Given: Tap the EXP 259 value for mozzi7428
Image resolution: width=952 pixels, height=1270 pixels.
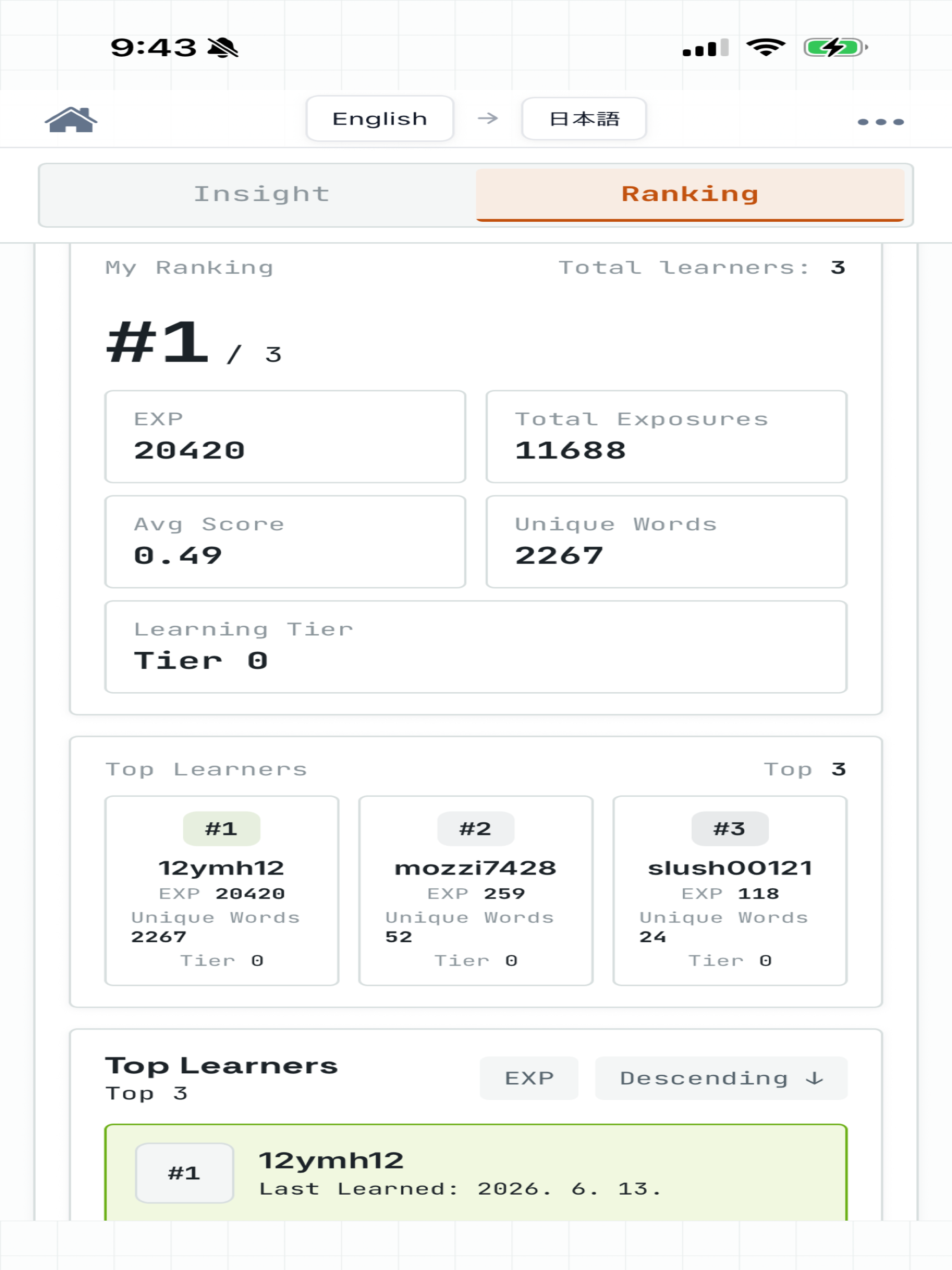Looking at the screenshot, I should (476, 893).
